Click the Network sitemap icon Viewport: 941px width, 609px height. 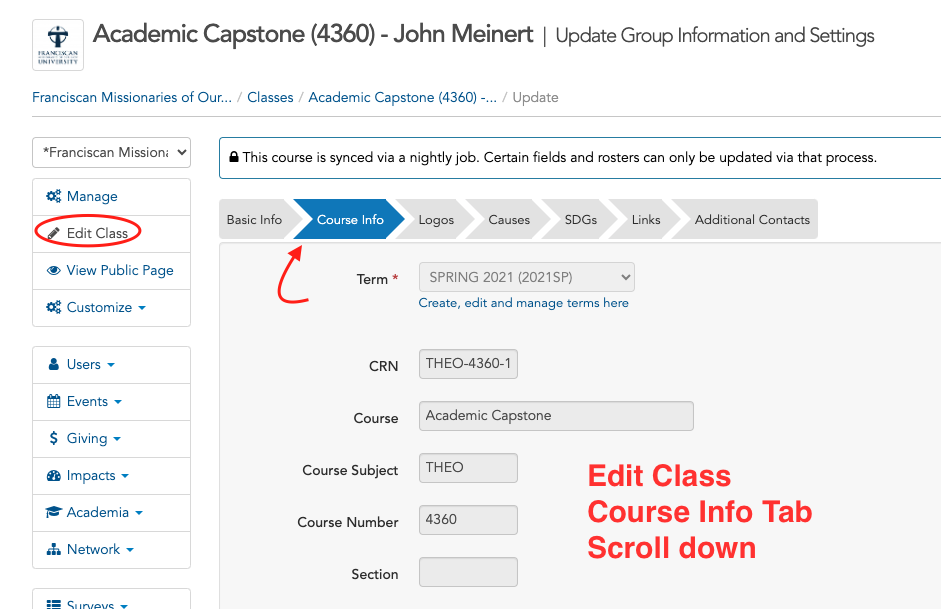(53, 550)
